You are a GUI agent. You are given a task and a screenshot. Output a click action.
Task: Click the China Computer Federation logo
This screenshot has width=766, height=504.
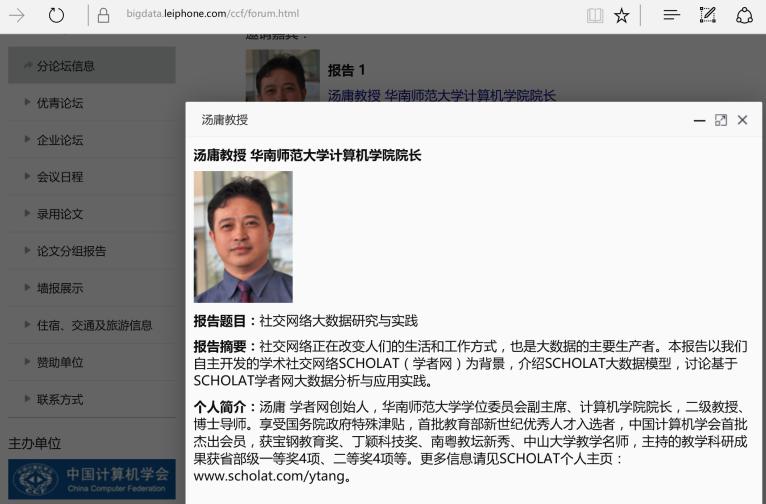(92, 479)
